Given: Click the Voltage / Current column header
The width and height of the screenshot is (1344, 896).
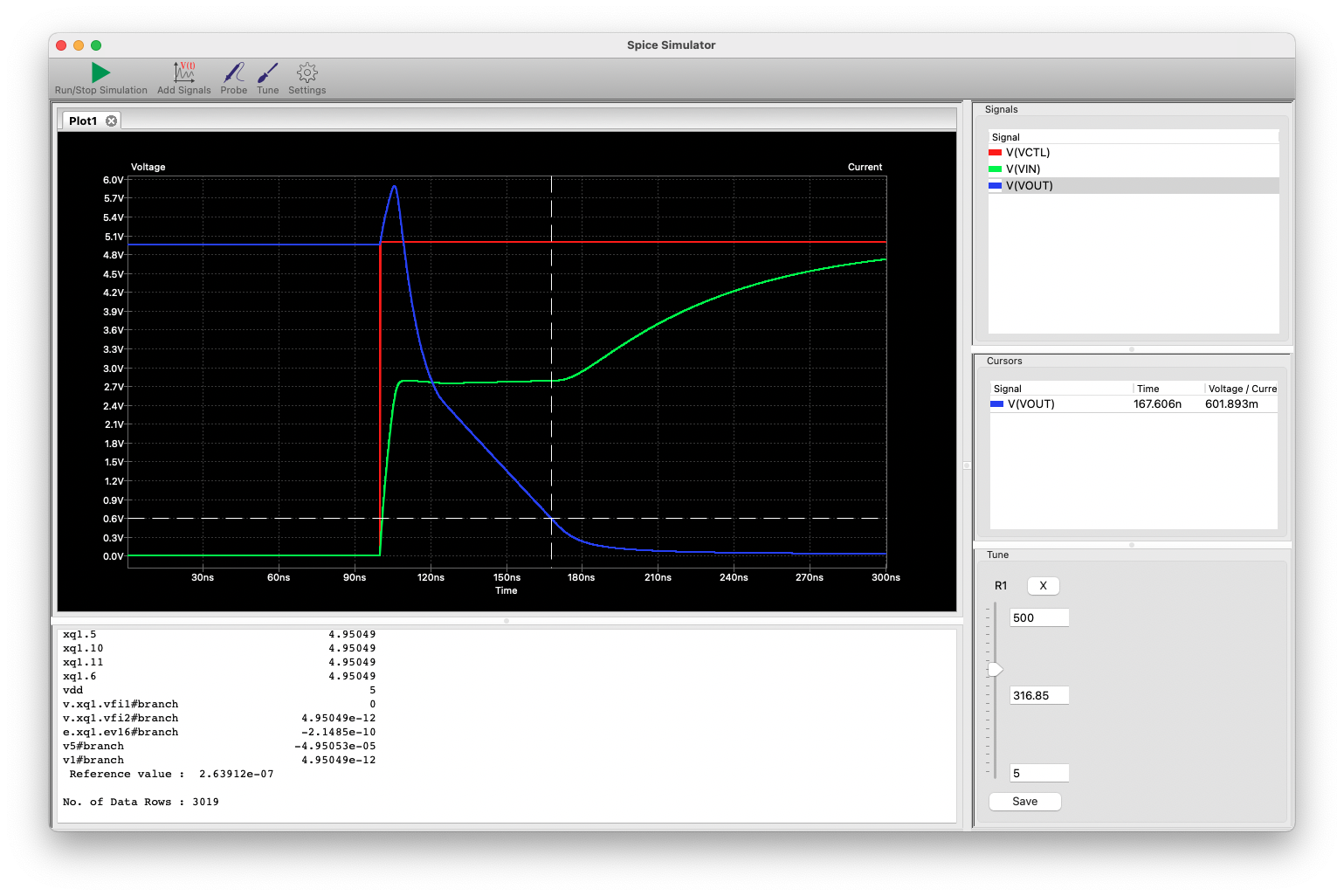Looking at the screenshot, I should point(1242,389).
